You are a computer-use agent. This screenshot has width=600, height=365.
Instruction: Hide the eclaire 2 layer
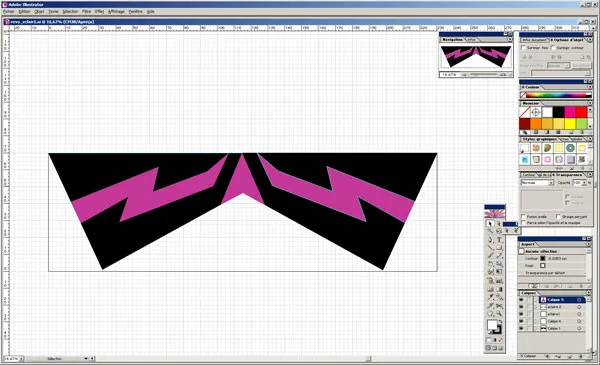(x=521, y=307)
